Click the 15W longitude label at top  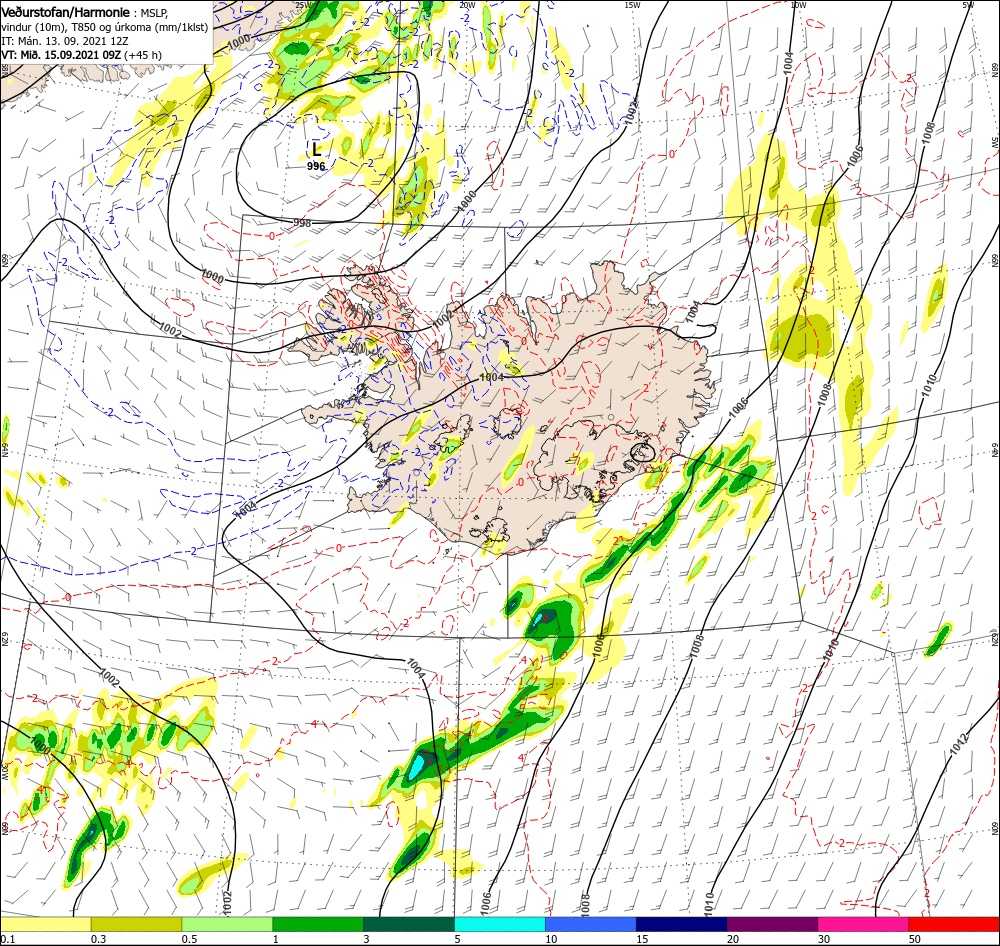click(x=632, y=5)
